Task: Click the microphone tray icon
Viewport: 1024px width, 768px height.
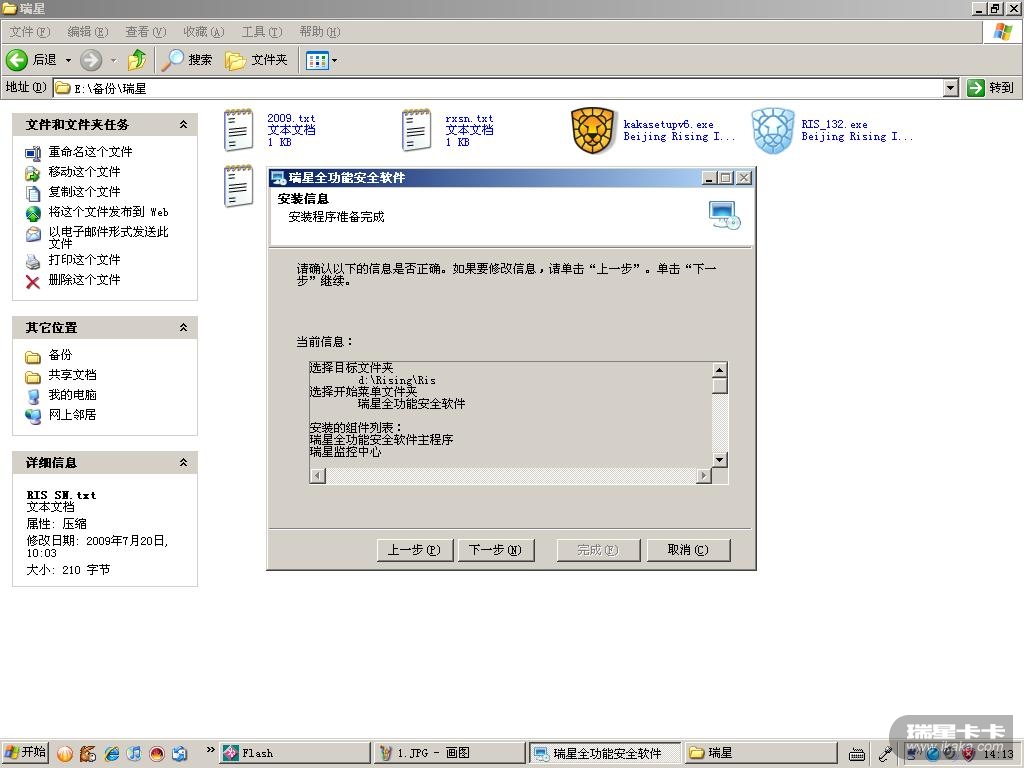Action: point(886,754)
